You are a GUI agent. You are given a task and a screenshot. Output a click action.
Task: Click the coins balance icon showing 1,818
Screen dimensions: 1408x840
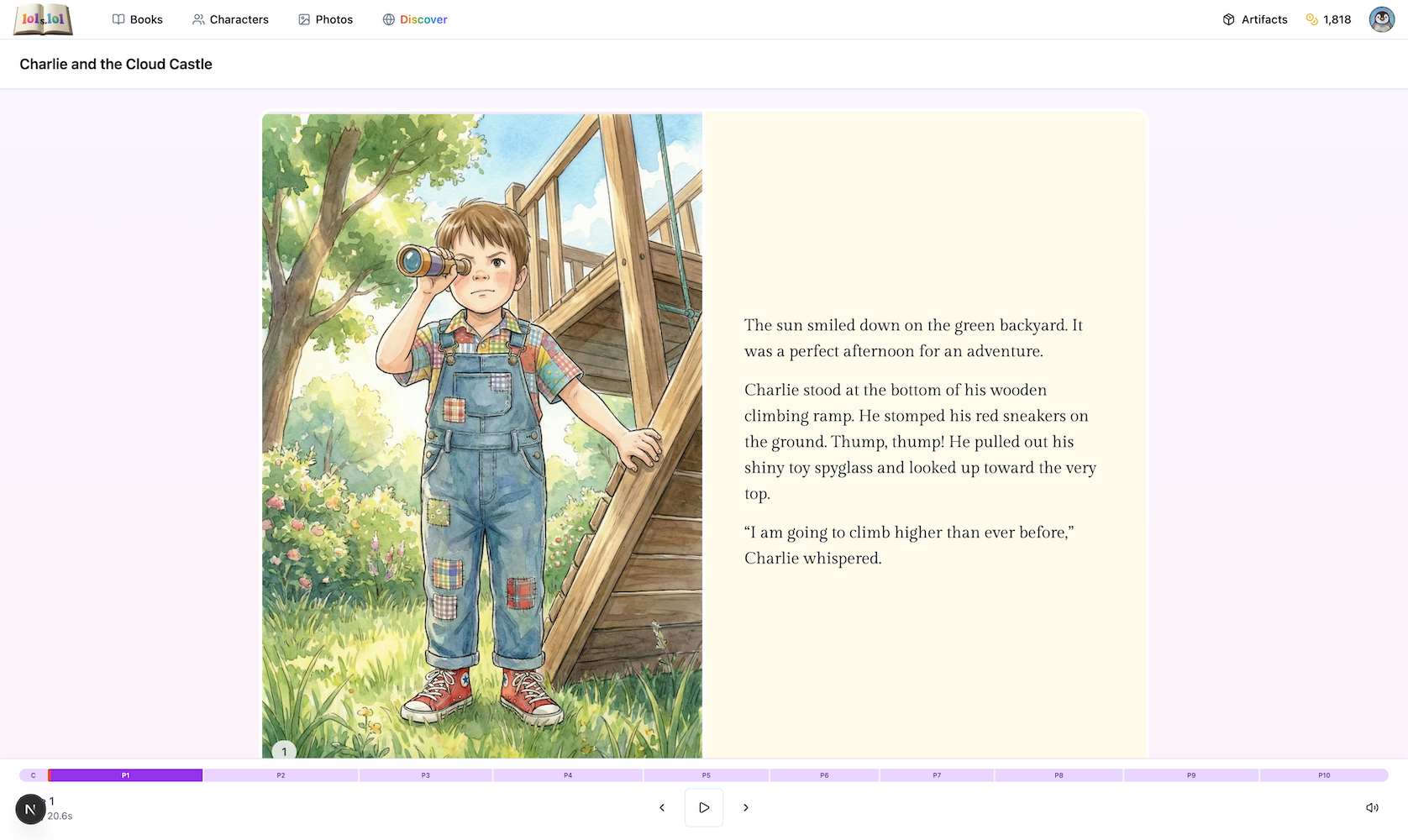tap(1312, 18)
